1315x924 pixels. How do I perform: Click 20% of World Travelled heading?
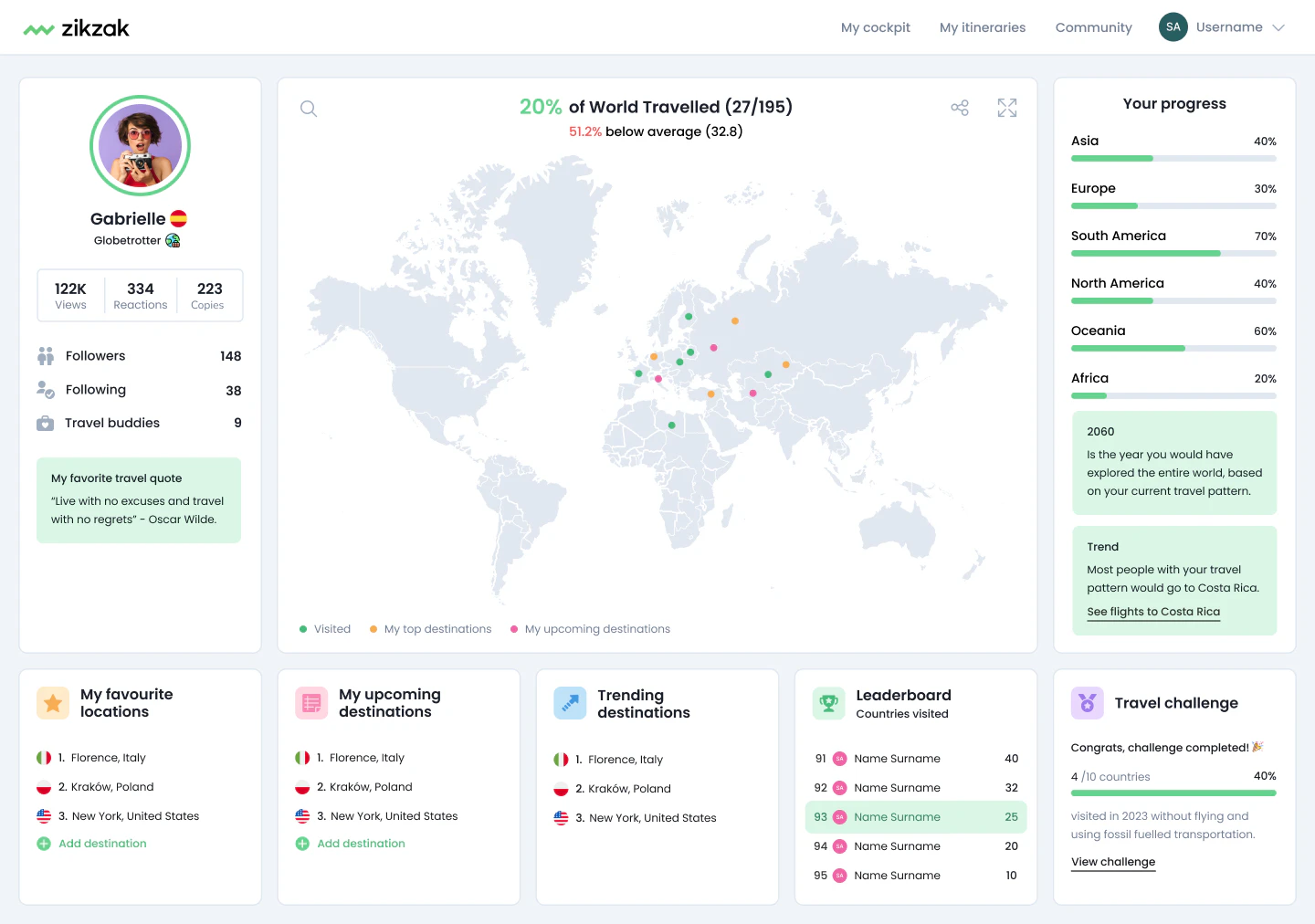(656, 107)
